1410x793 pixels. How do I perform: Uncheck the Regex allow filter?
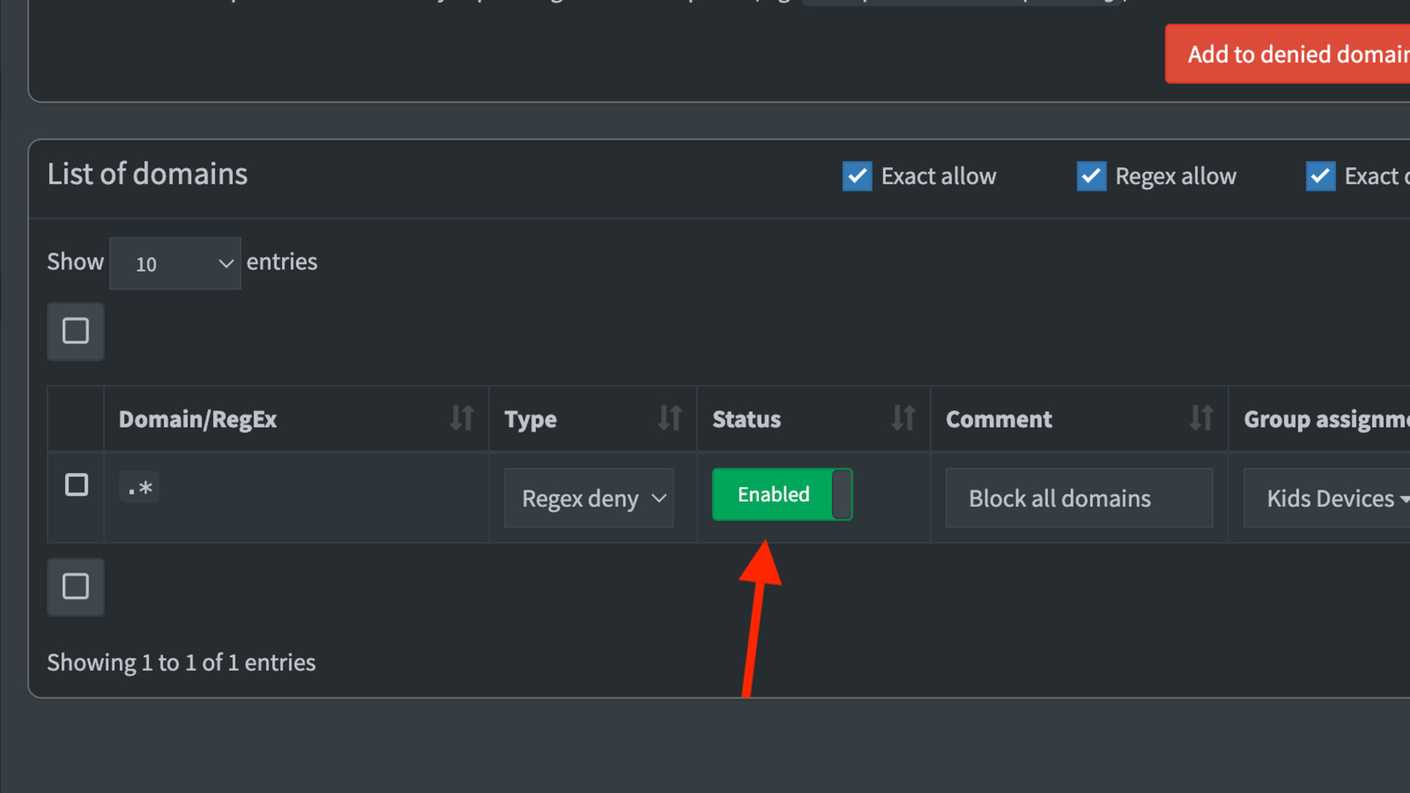[1091, 176]
